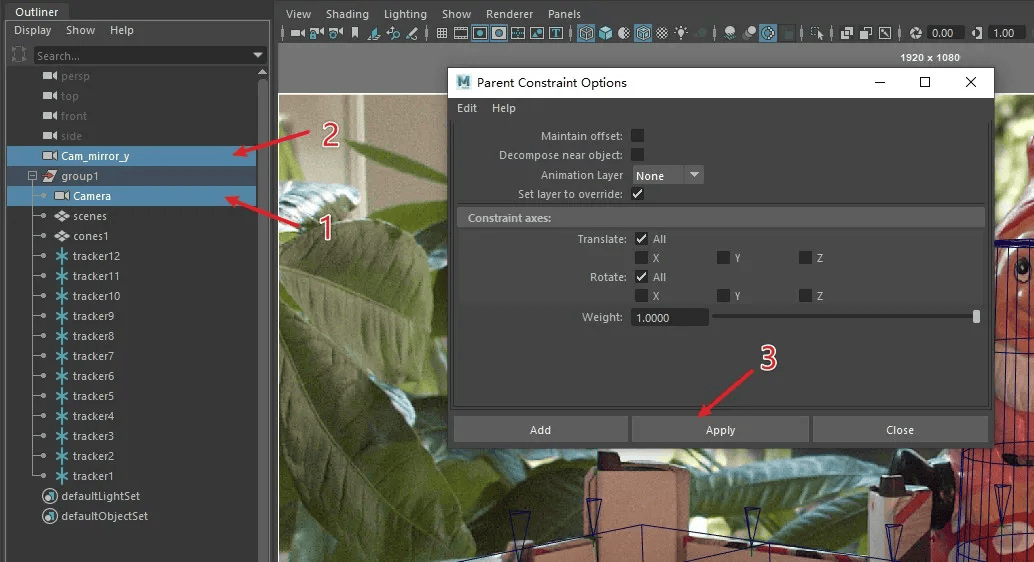Screen dimensions: 1034x562
Task: Click the camera icon beside Cam_mirror_y
Action: pos(49,156)
